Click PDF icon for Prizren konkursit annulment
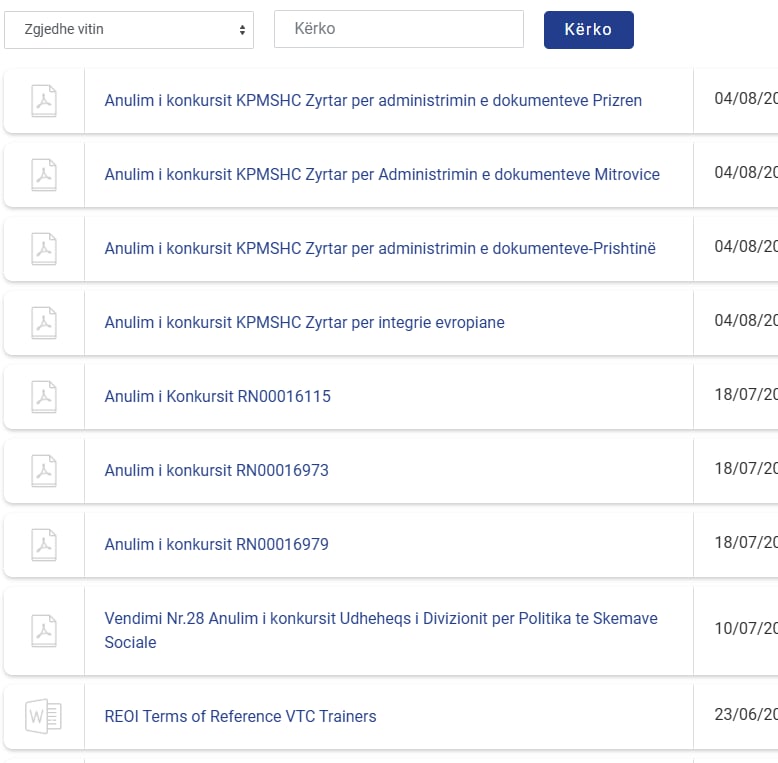This screenshot has height=763, width=778. (x=44, y=101)
